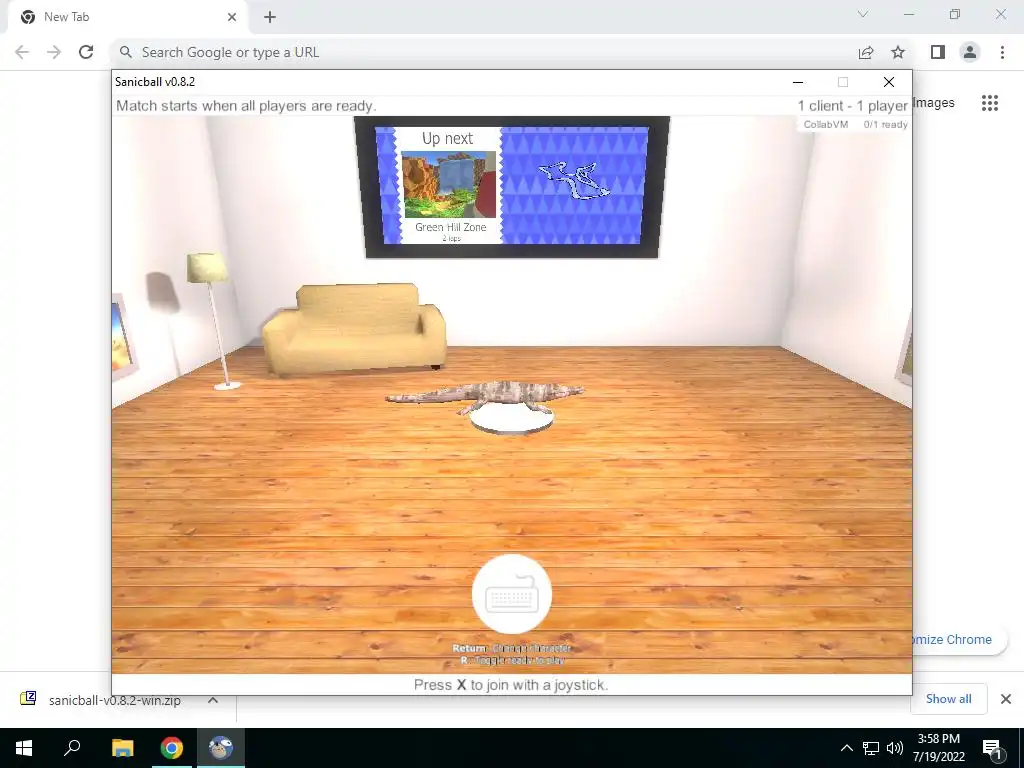
Task: Open the Chrome profile avatar
Action: pyautogui.click(x=970, y=52)
